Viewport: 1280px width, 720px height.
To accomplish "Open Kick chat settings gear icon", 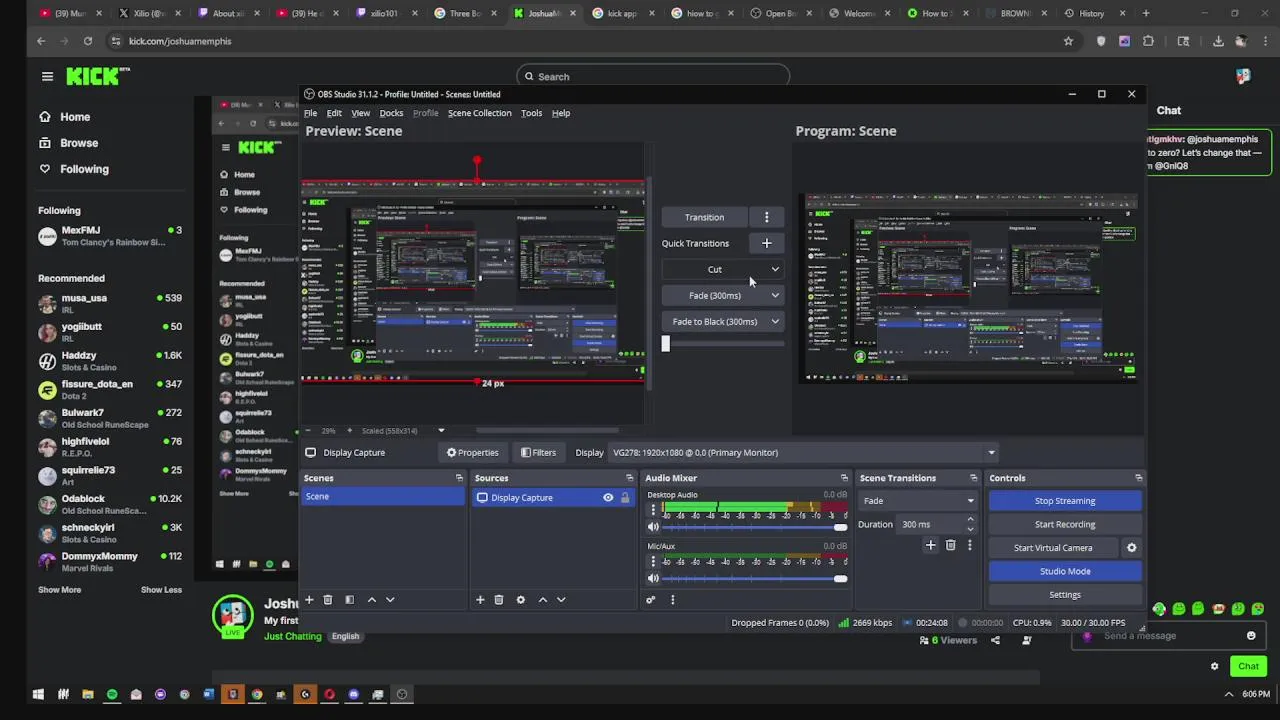I will click(x=1215, y=666).
